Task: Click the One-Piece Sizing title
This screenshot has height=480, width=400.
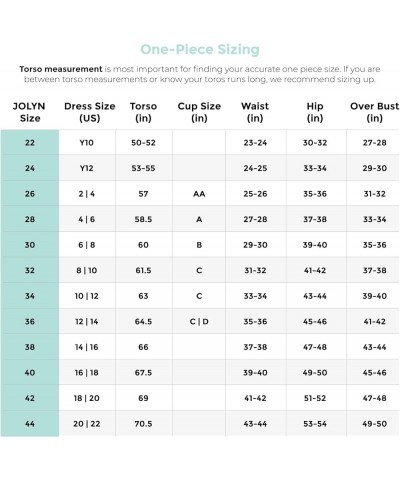Action: coord(200,49)
